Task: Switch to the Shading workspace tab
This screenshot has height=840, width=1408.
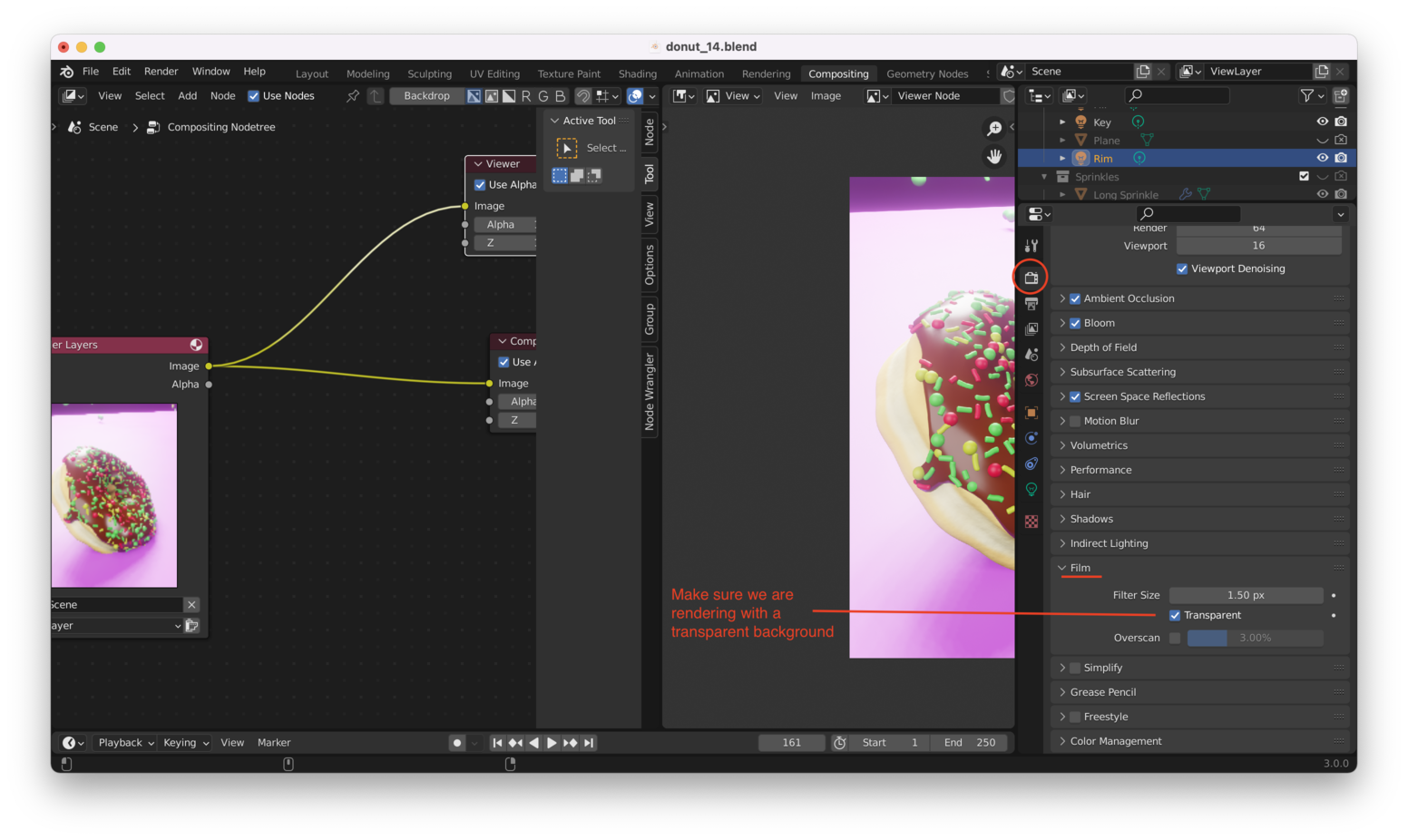Action: pos(638,73)
